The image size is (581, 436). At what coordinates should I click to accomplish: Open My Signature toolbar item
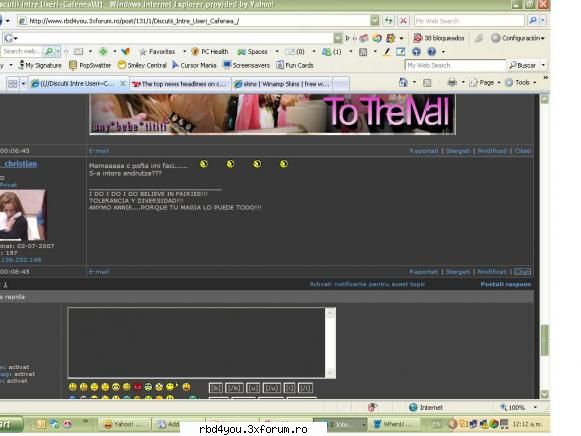pos(40,65)
